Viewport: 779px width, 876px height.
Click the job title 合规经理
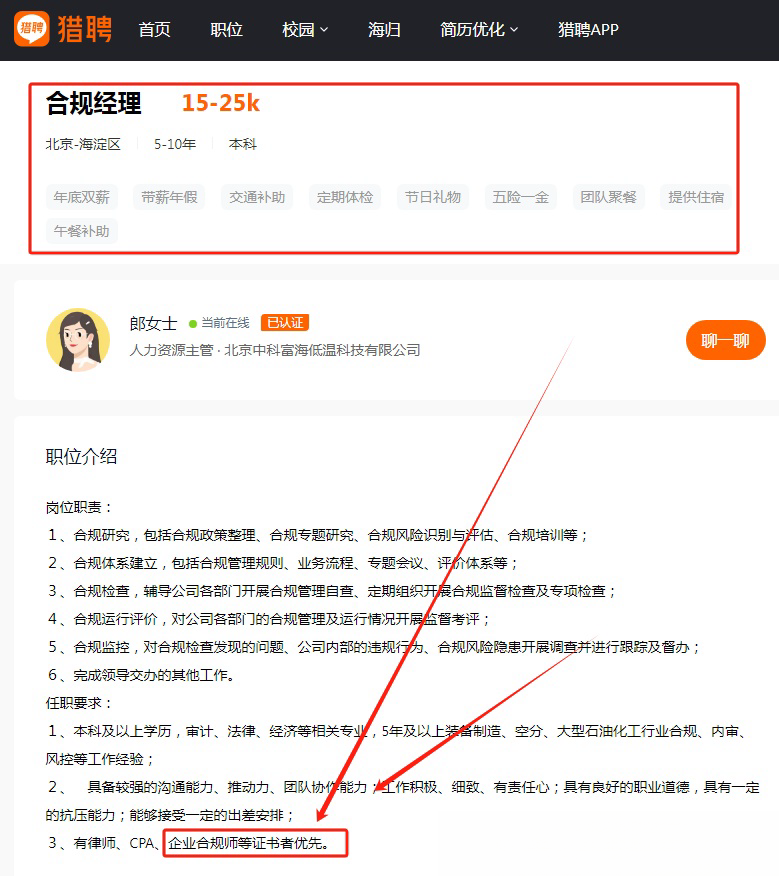93,103
